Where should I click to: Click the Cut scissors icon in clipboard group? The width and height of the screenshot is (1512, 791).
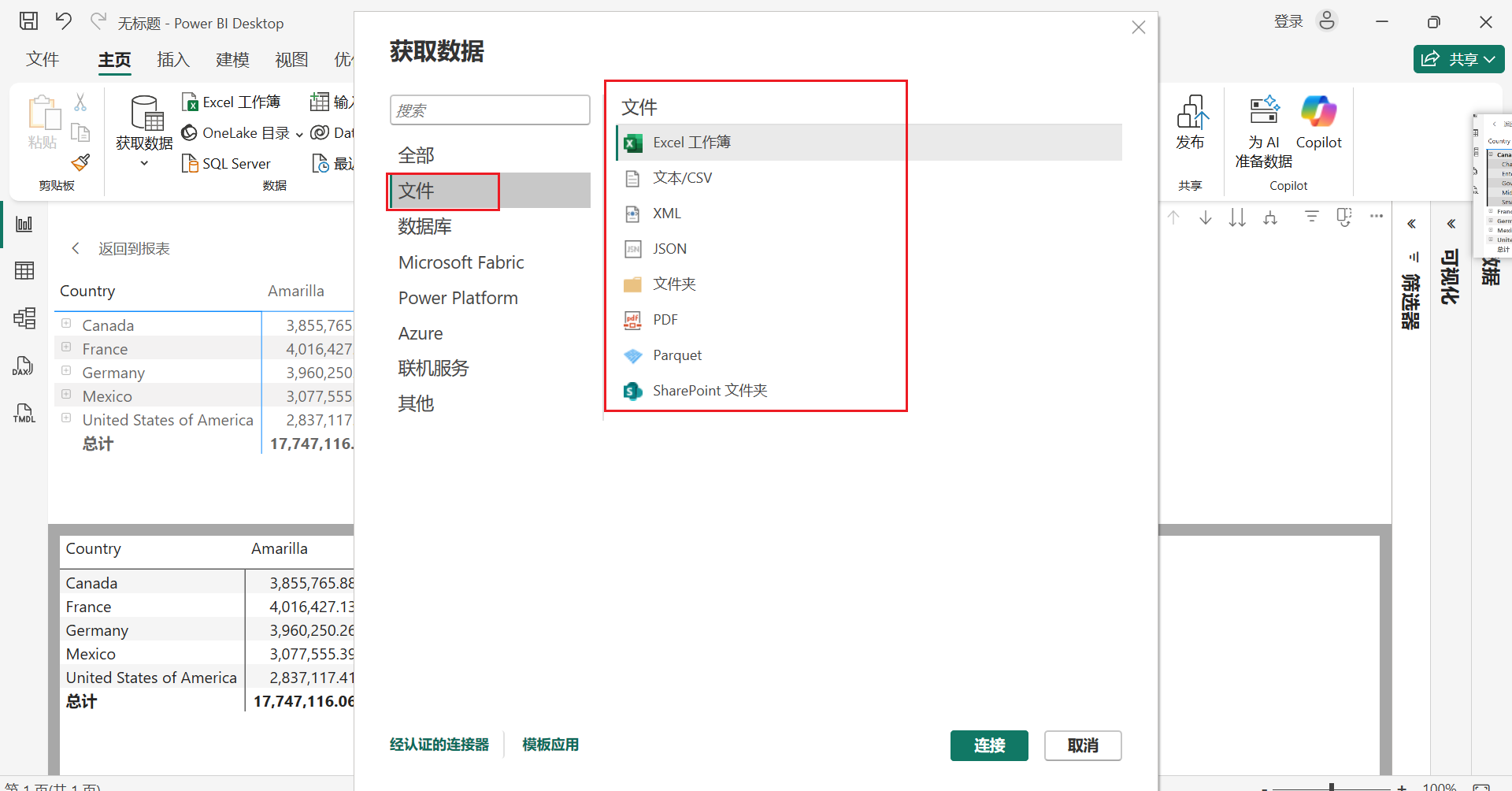[80, 102]
